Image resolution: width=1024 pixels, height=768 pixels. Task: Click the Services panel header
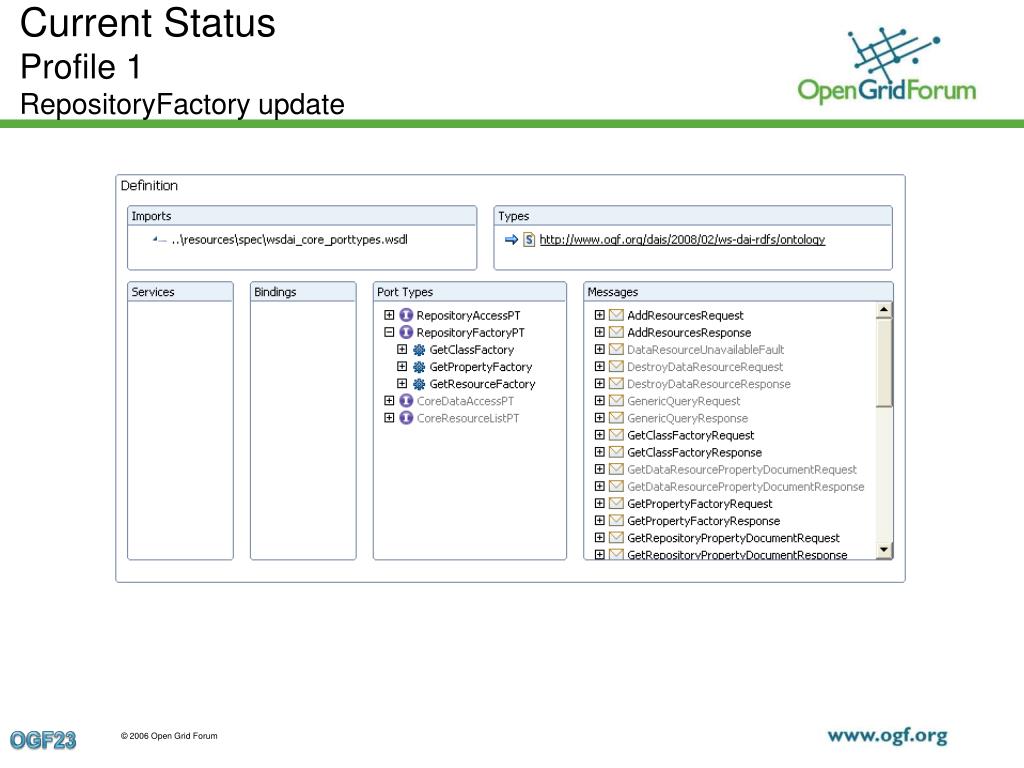[180, 292]
